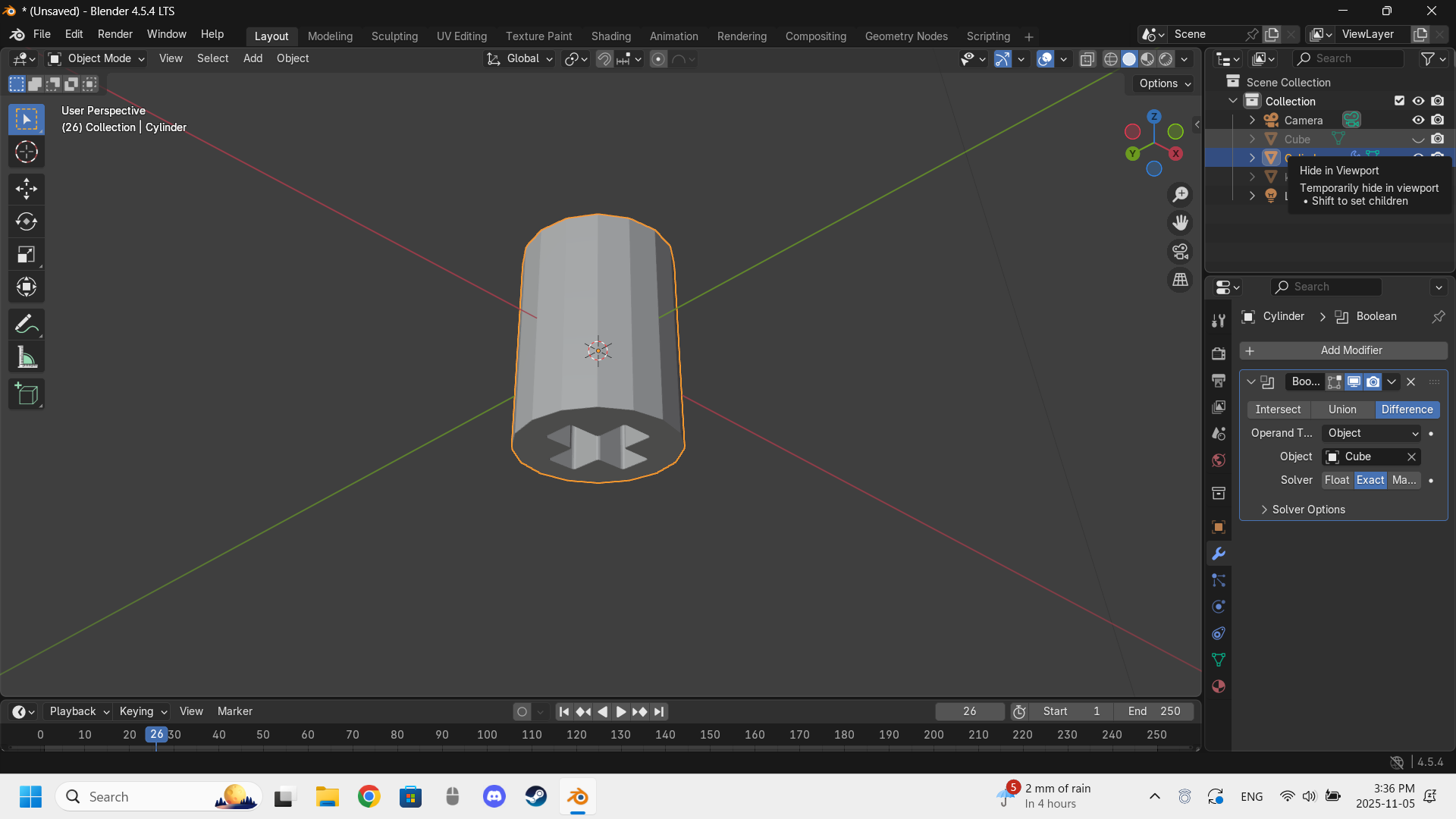1456x819 pixels.
Task: Open the Modifiers wrench properties tab
Action: point(1219,554)
